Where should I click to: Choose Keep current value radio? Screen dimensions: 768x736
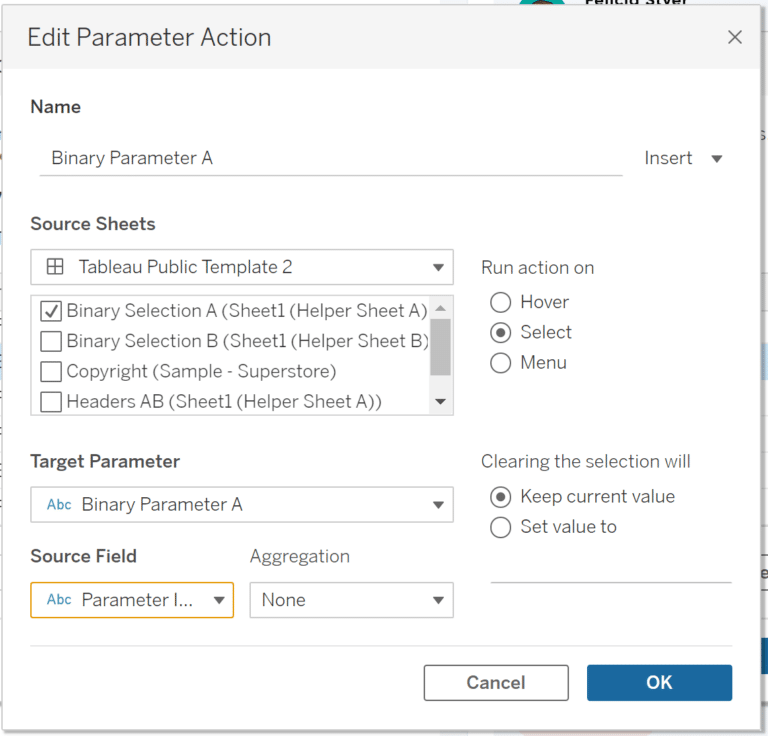pyautogui.click(x=501, y=497)
